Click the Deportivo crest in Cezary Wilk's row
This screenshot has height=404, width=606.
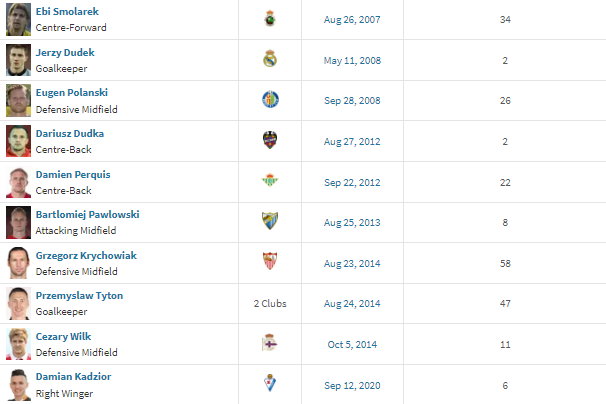click(270, 343)
